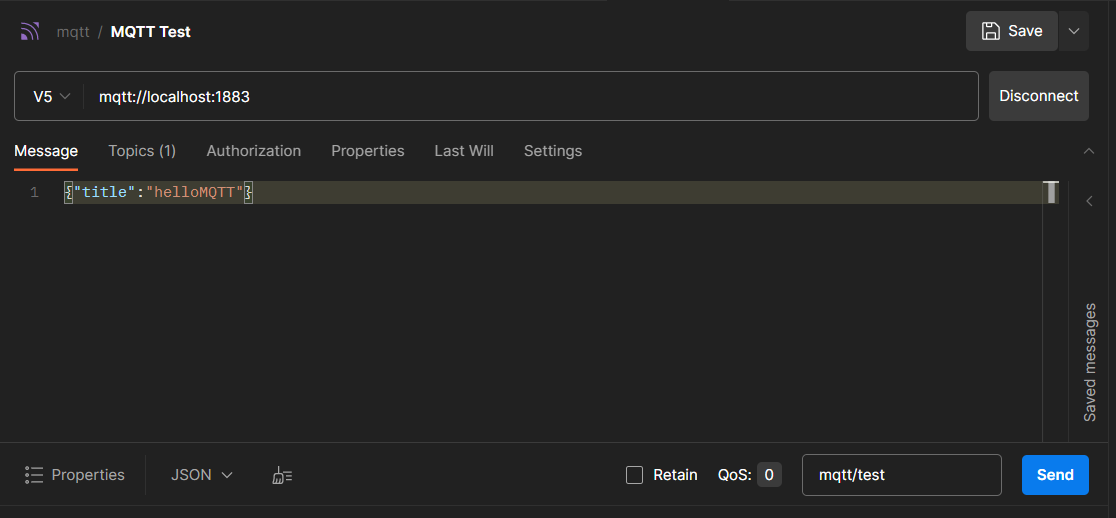
Task: Select the Last Will tab
Action: 464,151
